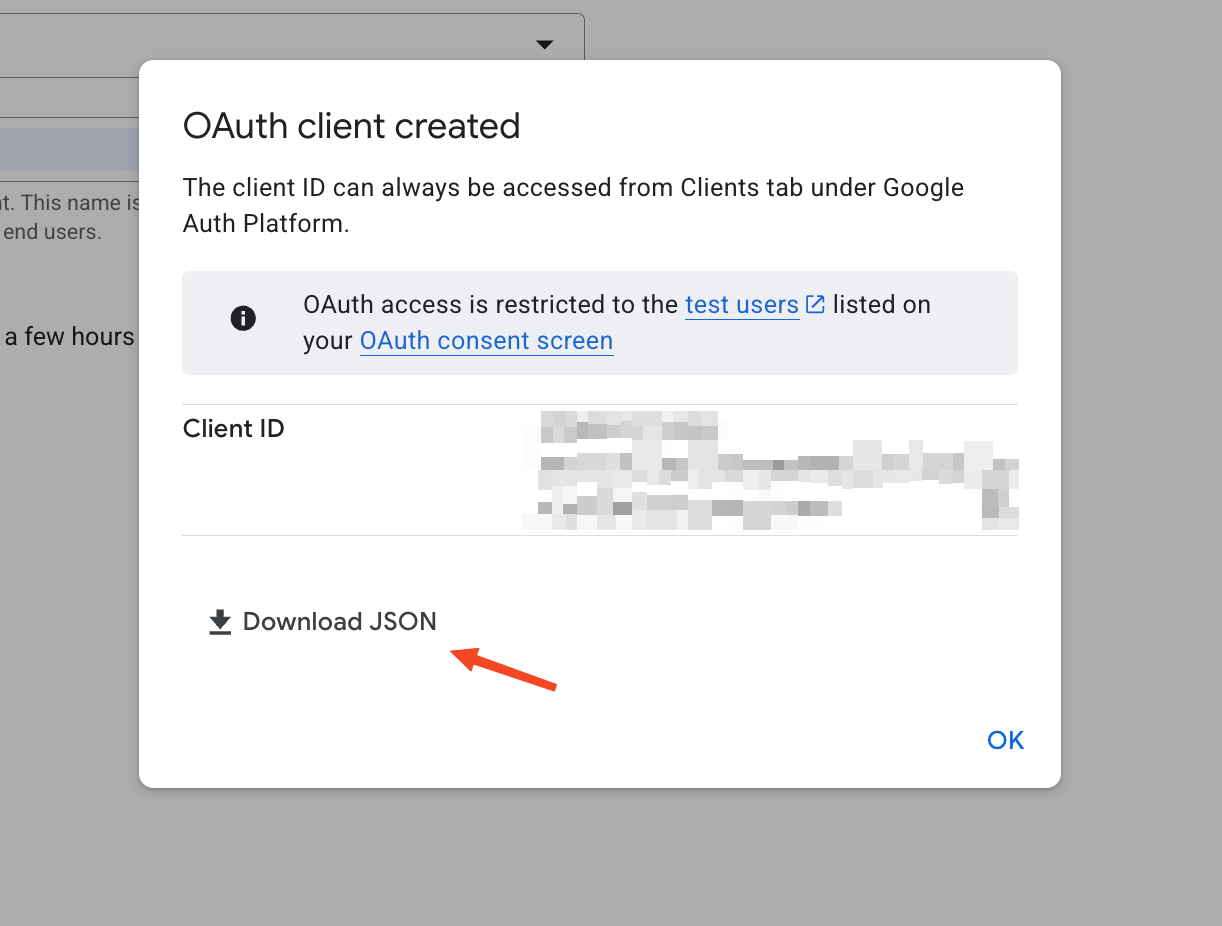Open the test users link
This screenshot has width=1222, height=926.
(742, 305)
